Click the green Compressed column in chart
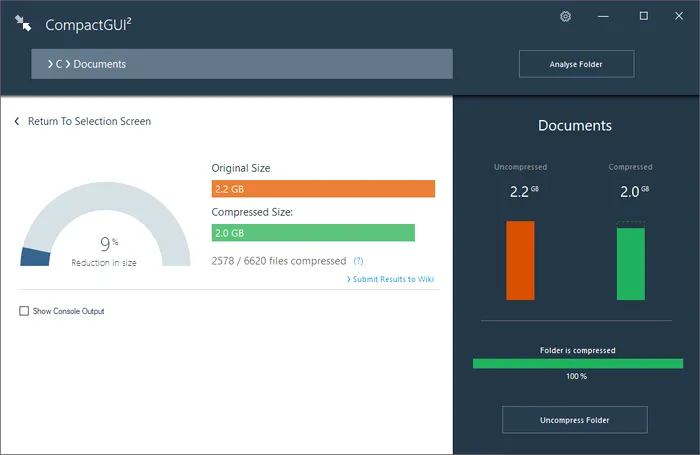Screen dimensions: 700x455 point(630,263)
